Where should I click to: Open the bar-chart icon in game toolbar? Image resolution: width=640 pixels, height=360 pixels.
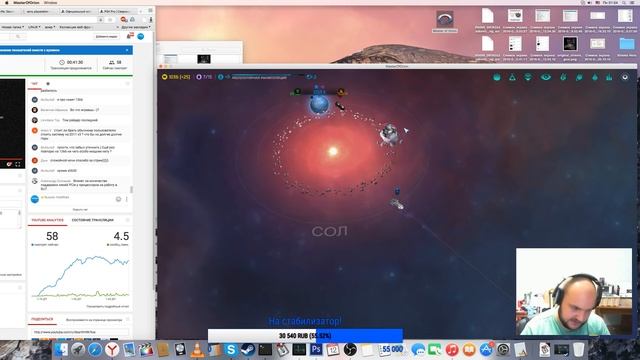pyautogui.click(x=609, y=77)
